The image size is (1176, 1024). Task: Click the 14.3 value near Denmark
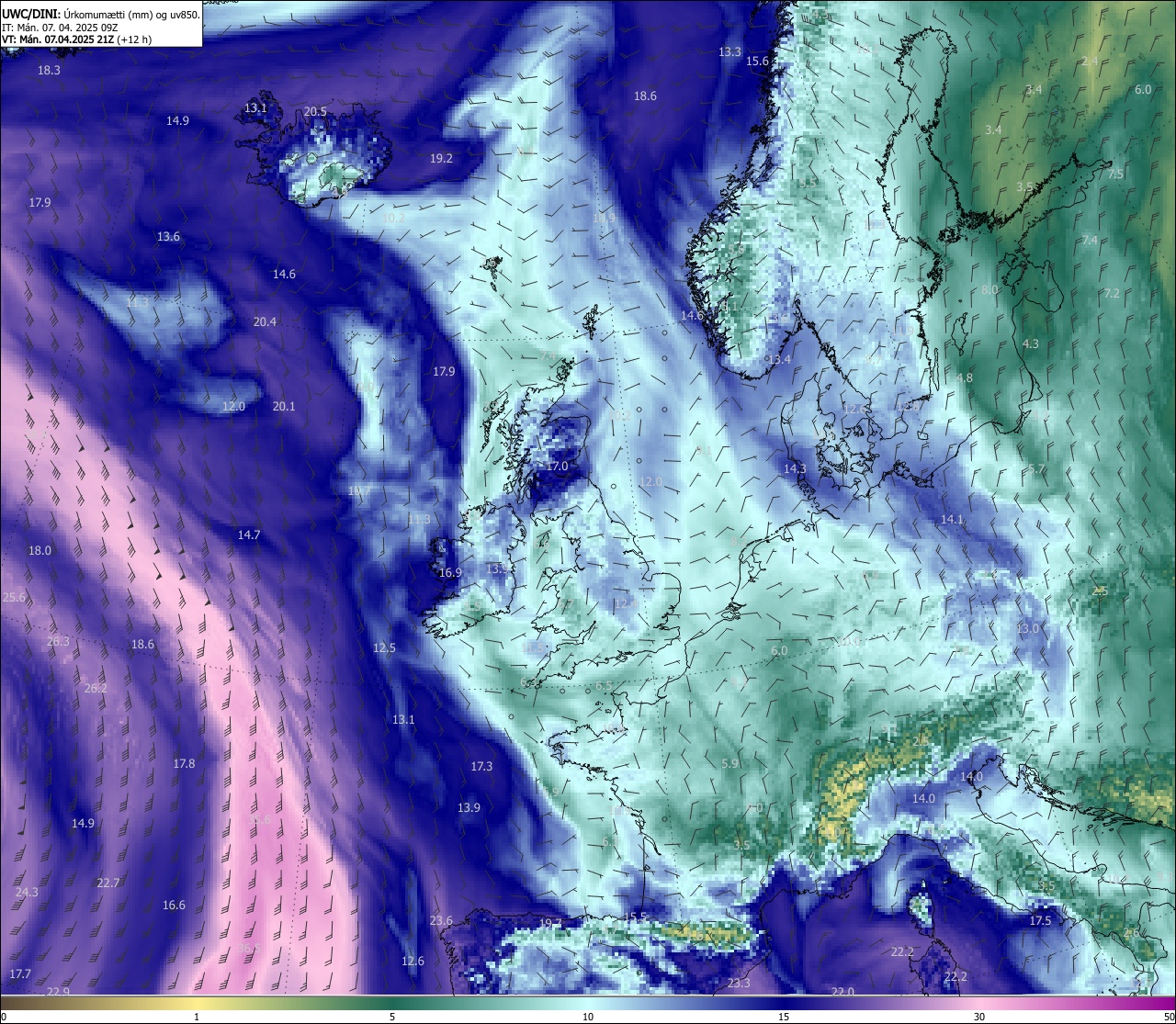tap(795, 468)
